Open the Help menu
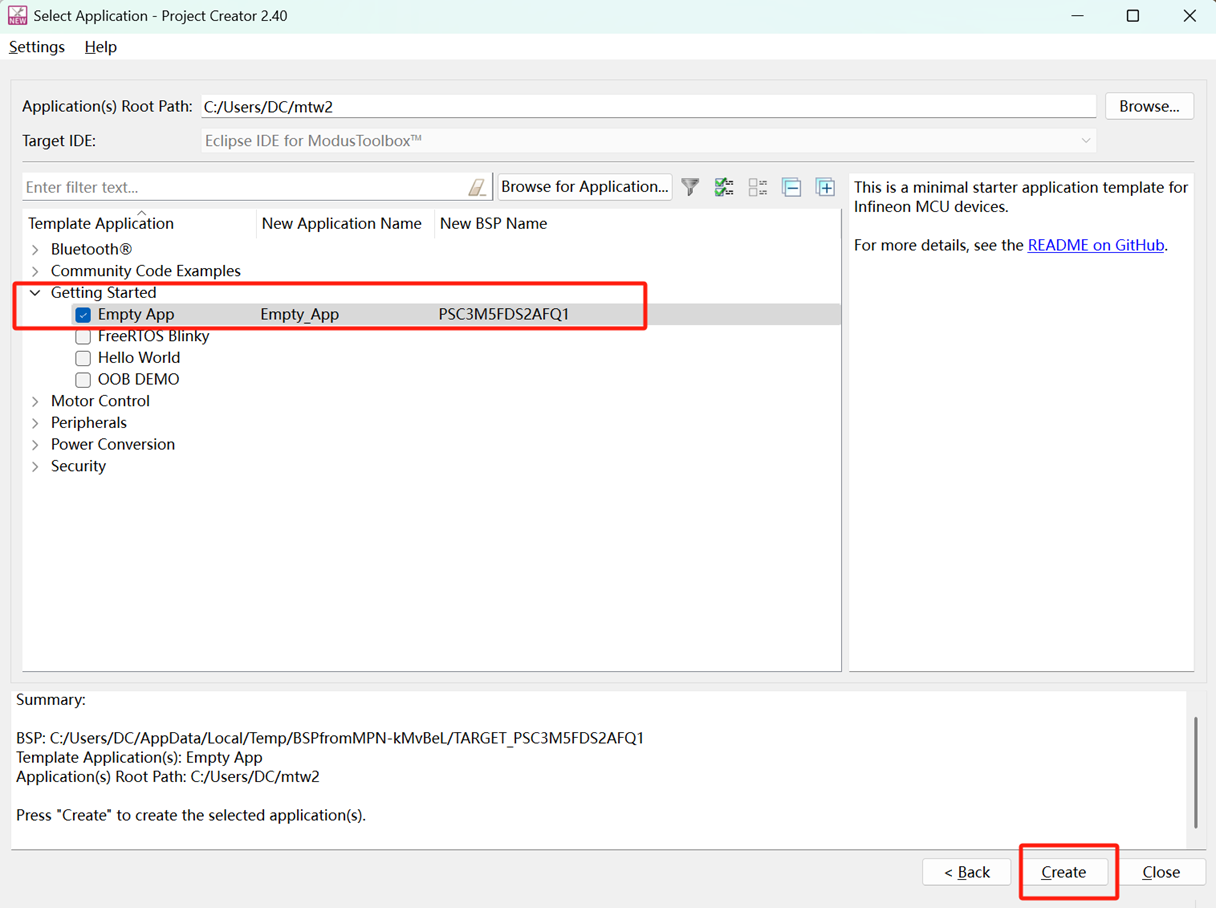This screenshot has width=1216, height=908. [100, 47]
